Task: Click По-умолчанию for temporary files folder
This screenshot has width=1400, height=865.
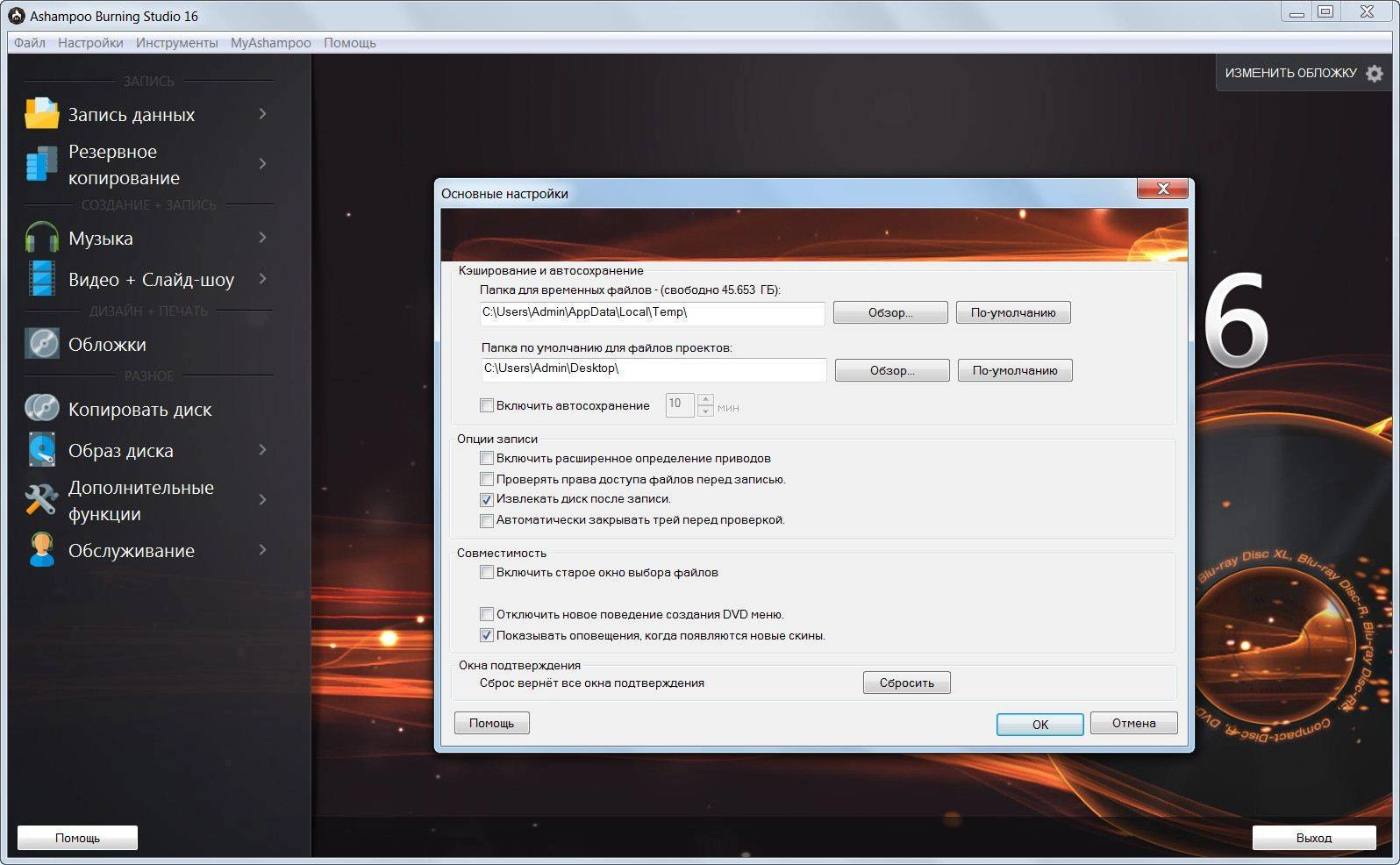Action: click(1013, 312)
